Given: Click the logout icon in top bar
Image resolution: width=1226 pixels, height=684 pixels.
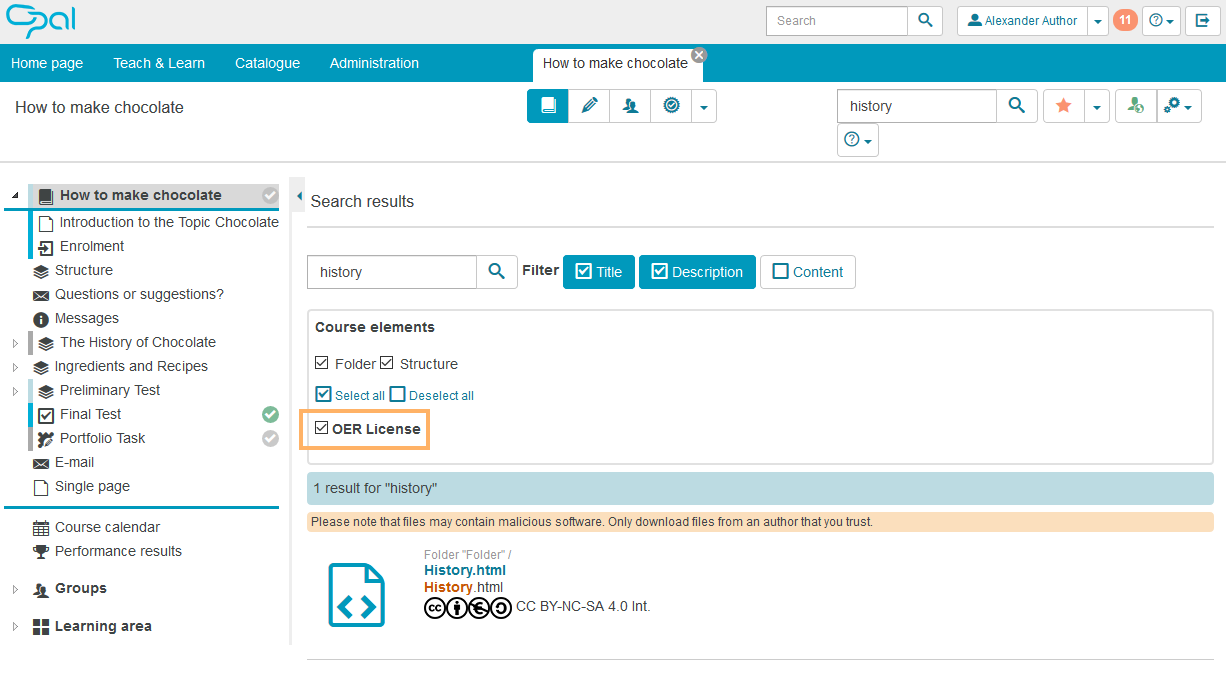Looking at the screenshot, I should click(x=1203, y=20).
